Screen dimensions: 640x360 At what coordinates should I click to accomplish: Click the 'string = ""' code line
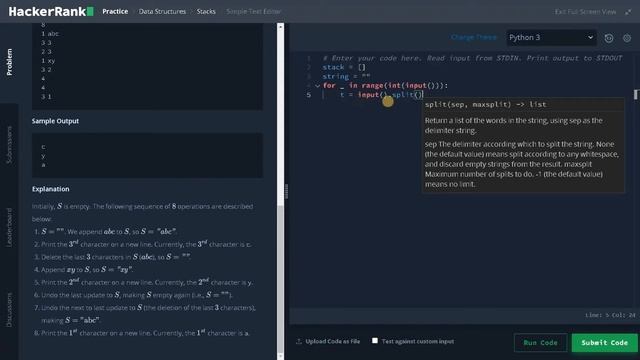click(346, 76)
